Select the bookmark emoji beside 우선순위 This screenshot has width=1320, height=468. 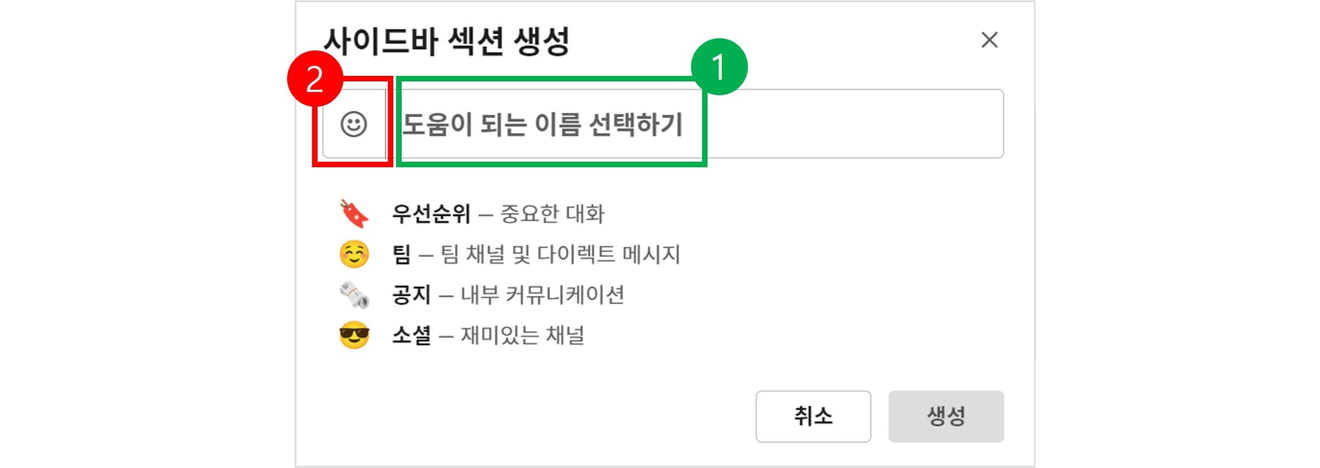coord(354,214)
